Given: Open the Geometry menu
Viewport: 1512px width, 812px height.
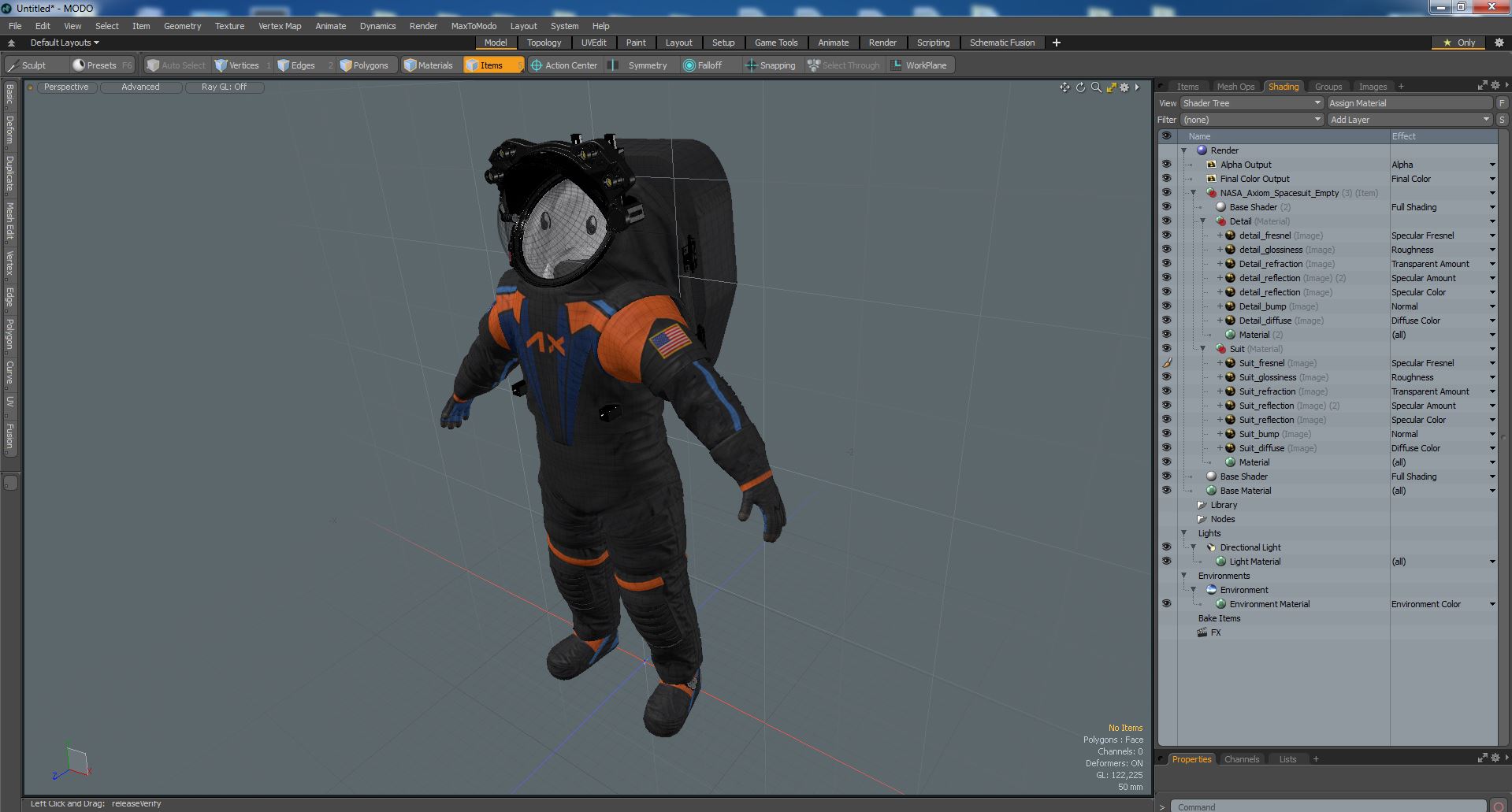Looking at the screenshot, I should point(182,26).
